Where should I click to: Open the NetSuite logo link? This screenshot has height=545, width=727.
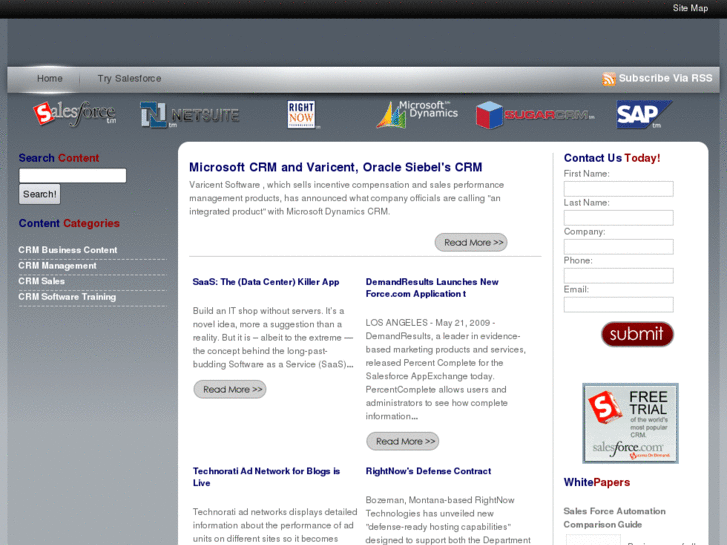pyautogui.click(x=190, y=115)
